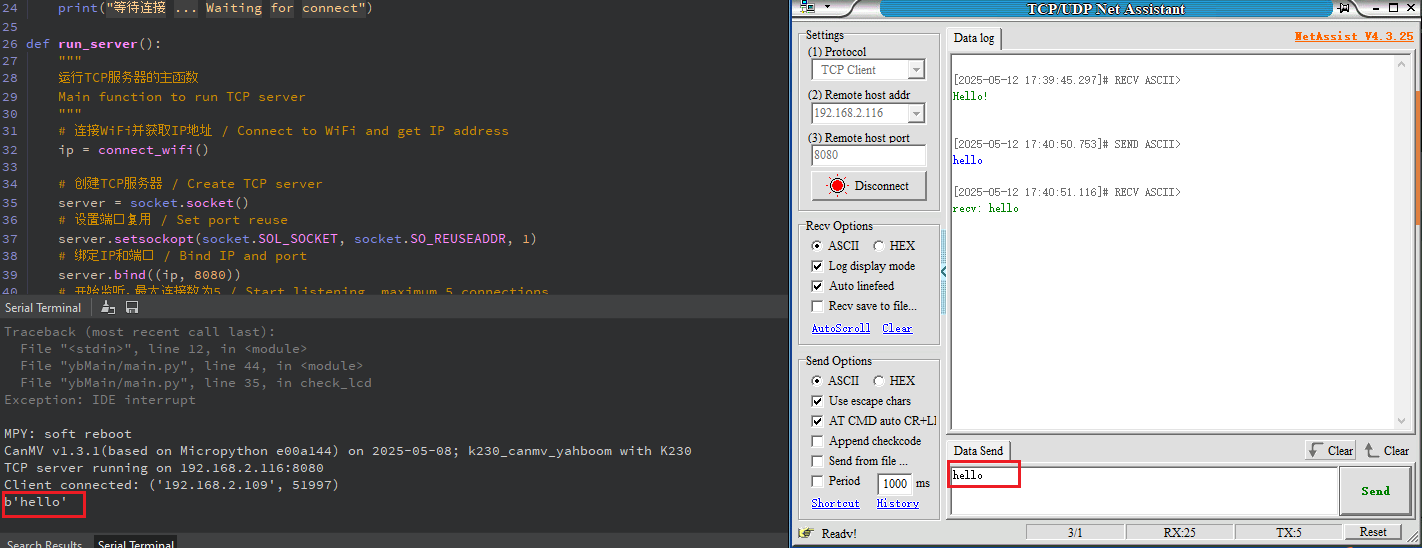
Task: Open title bar menu dropdown arrow
Action: [x=828, y=8]
